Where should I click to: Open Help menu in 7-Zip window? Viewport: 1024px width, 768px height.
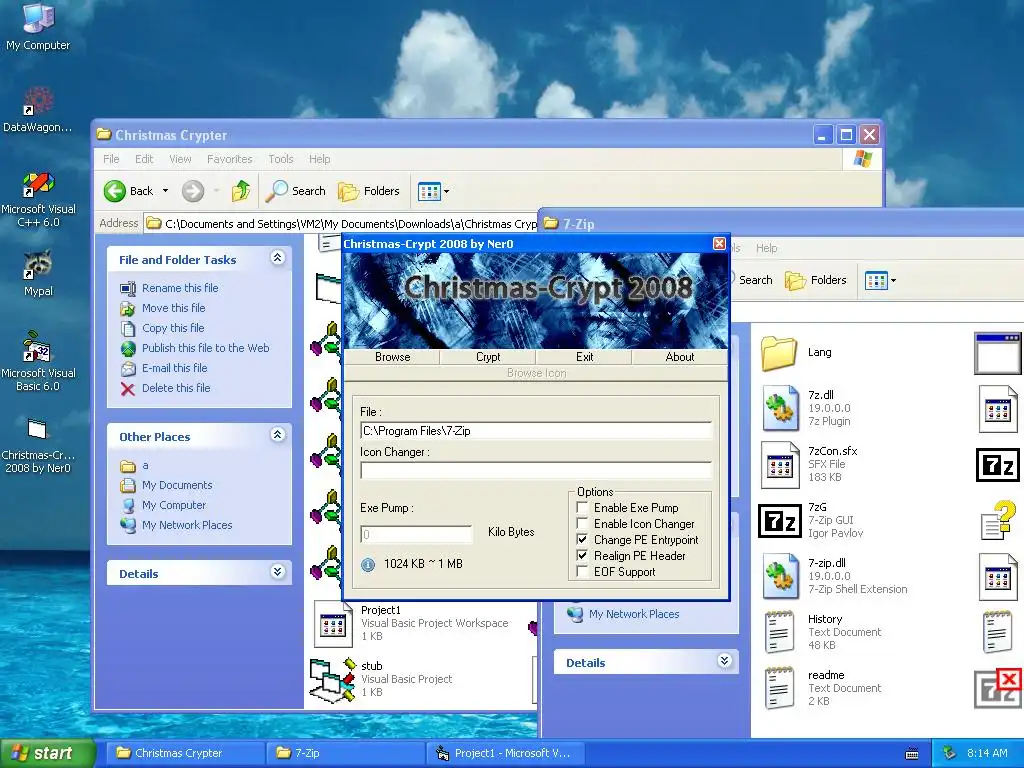click(x=767, y=248)
